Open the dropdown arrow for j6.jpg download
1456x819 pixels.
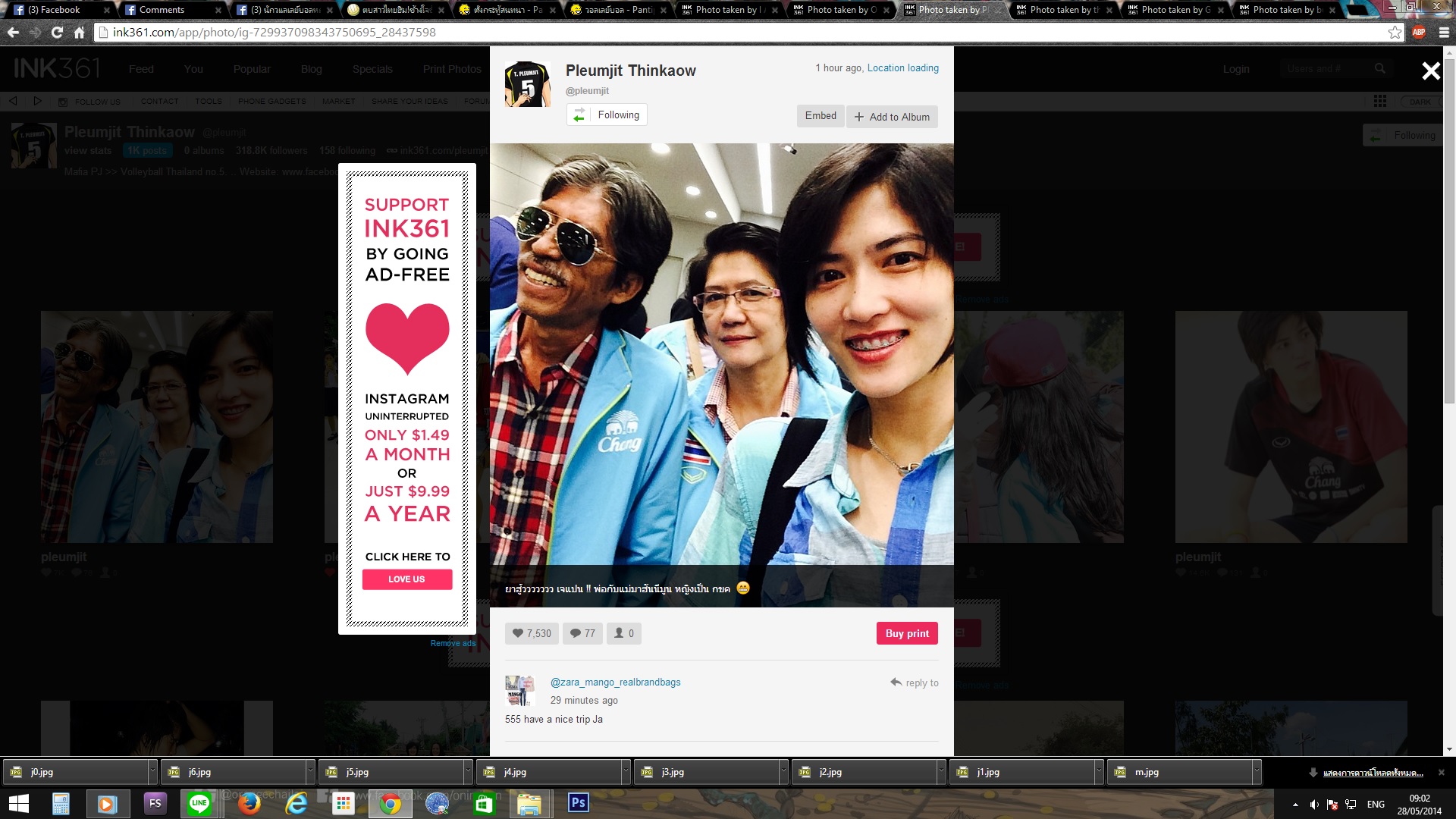pyautogui.click(x=310, y=772)
